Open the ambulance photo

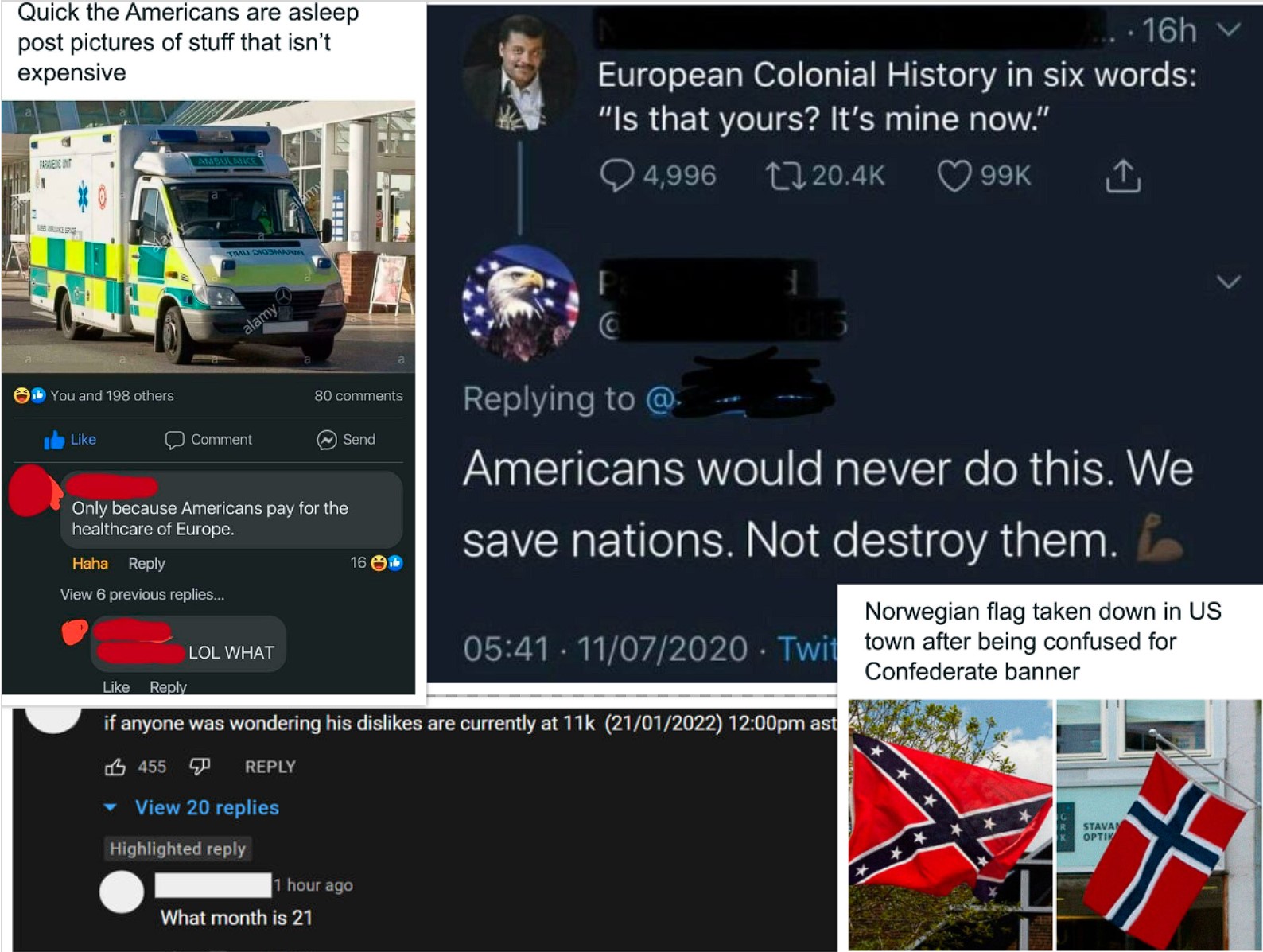[x=208, y=237]
